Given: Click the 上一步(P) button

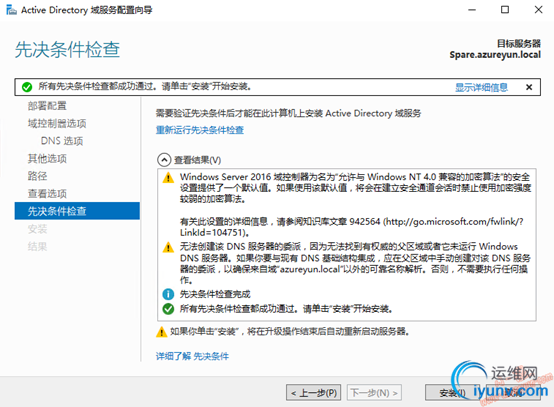Looking at the screenshot, I should (x=313, y=393).
